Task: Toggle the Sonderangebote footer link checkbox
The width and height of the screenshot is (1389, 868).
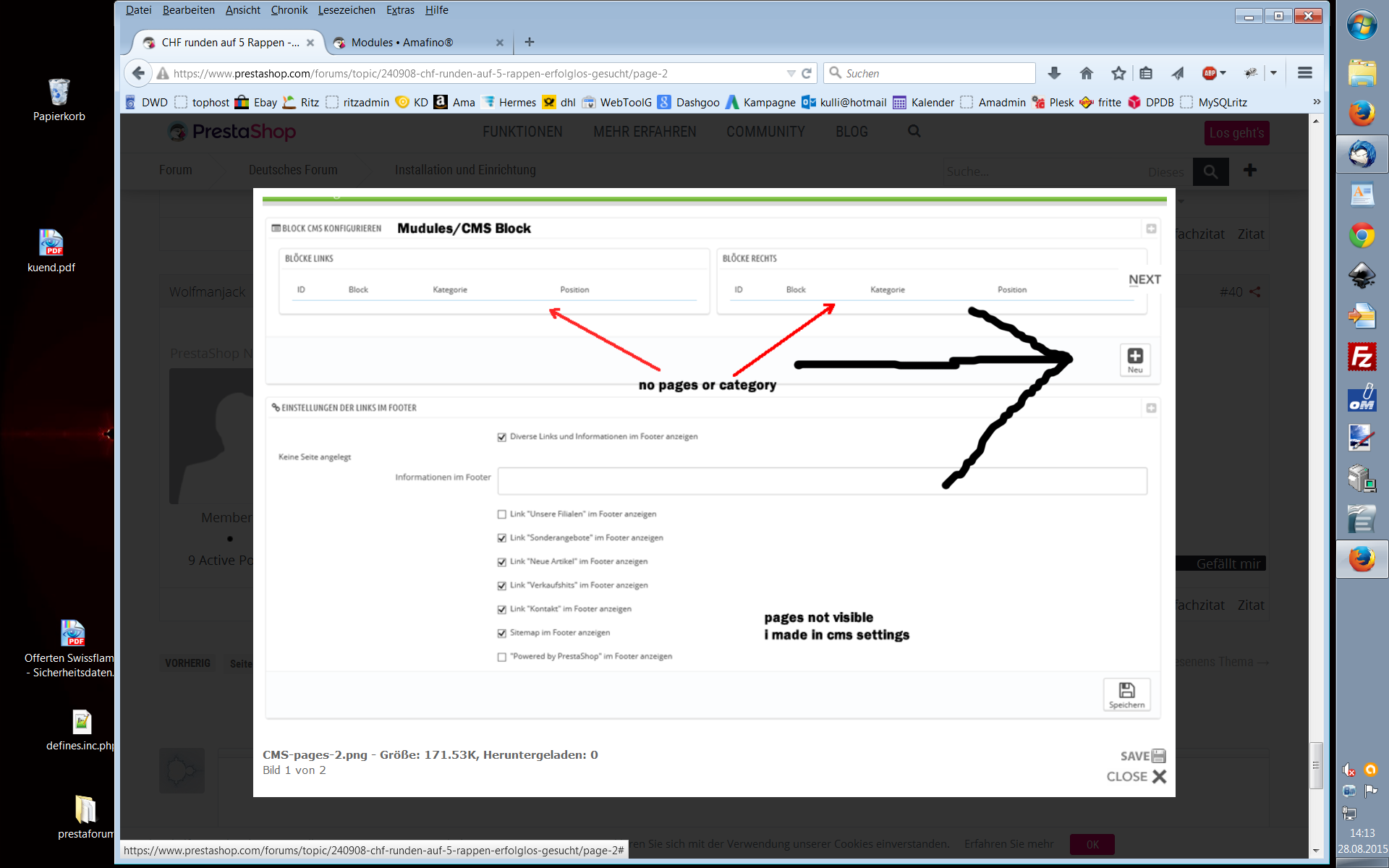Action: (x=501, y=538)
